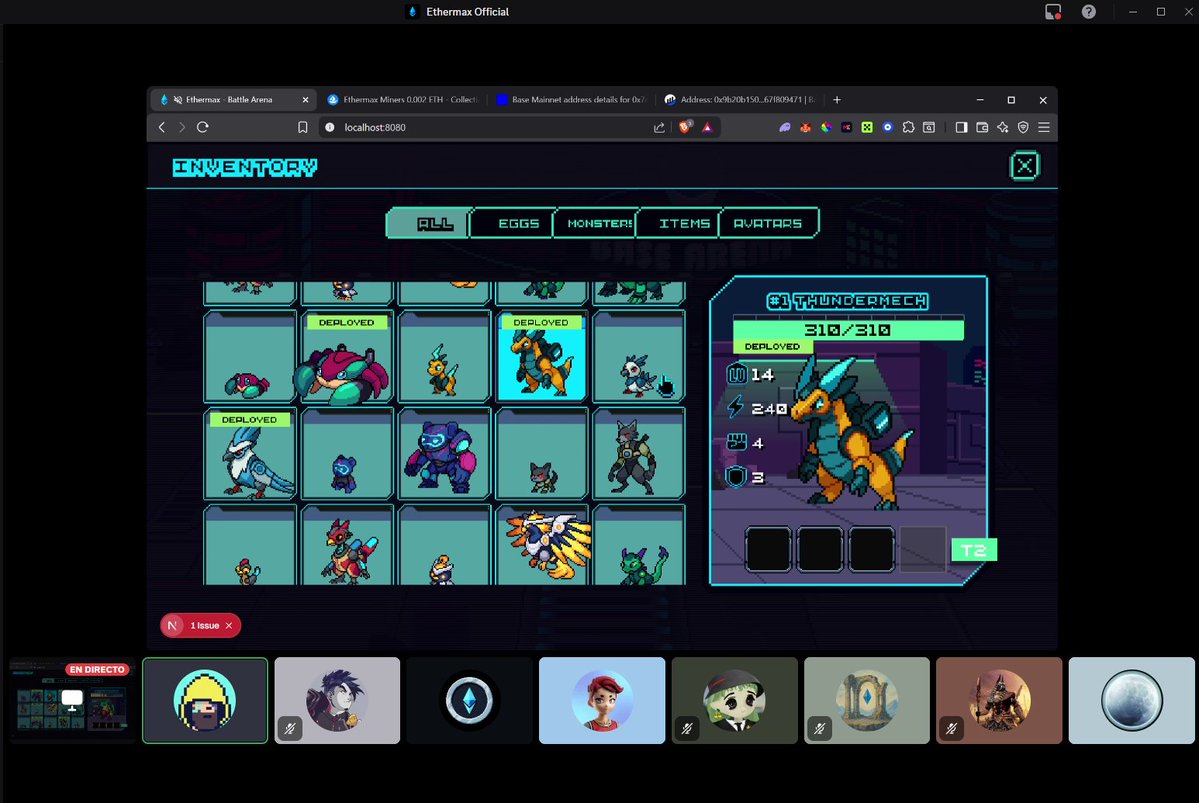Click the DEPLOYED label in the detail panel
The image size is (1199, 803).
[x=772, y=346]
